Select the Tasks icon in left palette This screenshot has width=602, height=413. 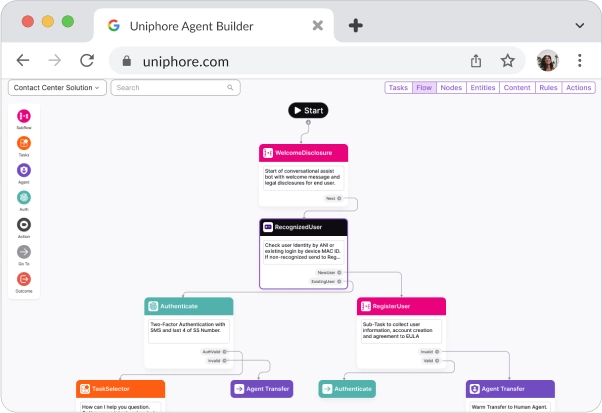[23, 144]
